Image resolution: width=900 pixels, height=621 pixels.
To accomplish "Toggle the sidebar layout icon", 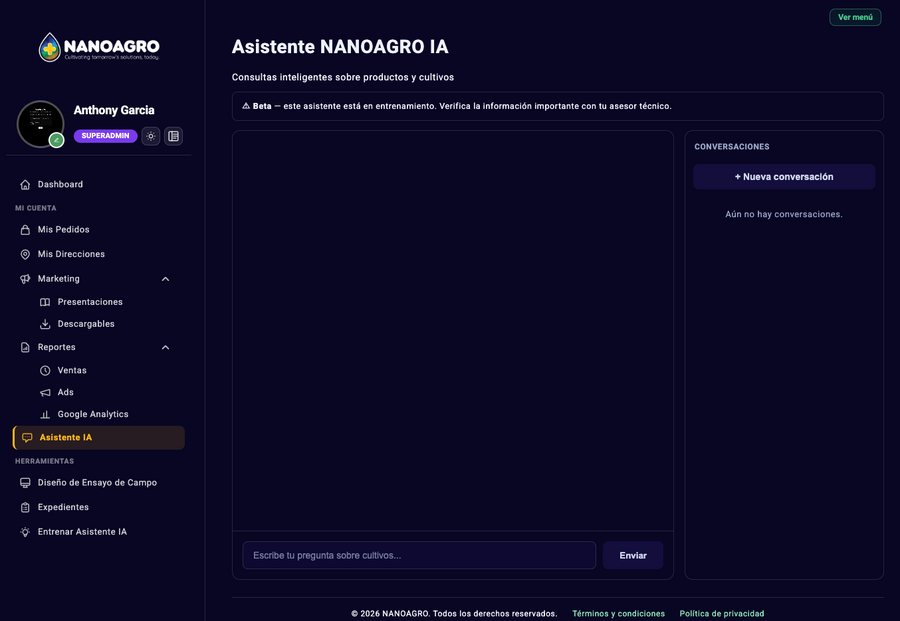I will [173, 136].
